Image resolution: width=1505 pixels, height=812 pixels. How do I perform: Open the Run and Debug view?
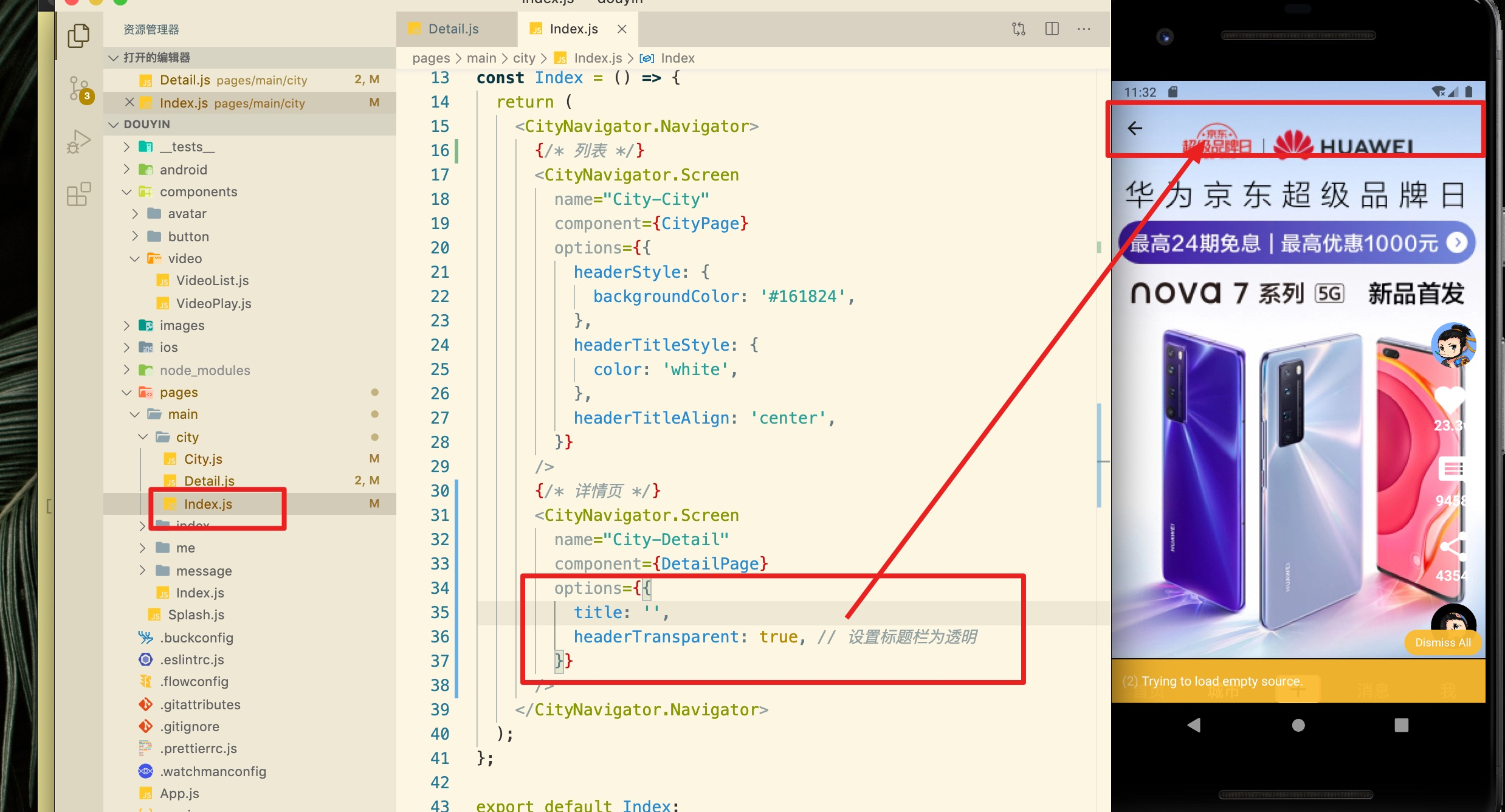click(78, 142)
